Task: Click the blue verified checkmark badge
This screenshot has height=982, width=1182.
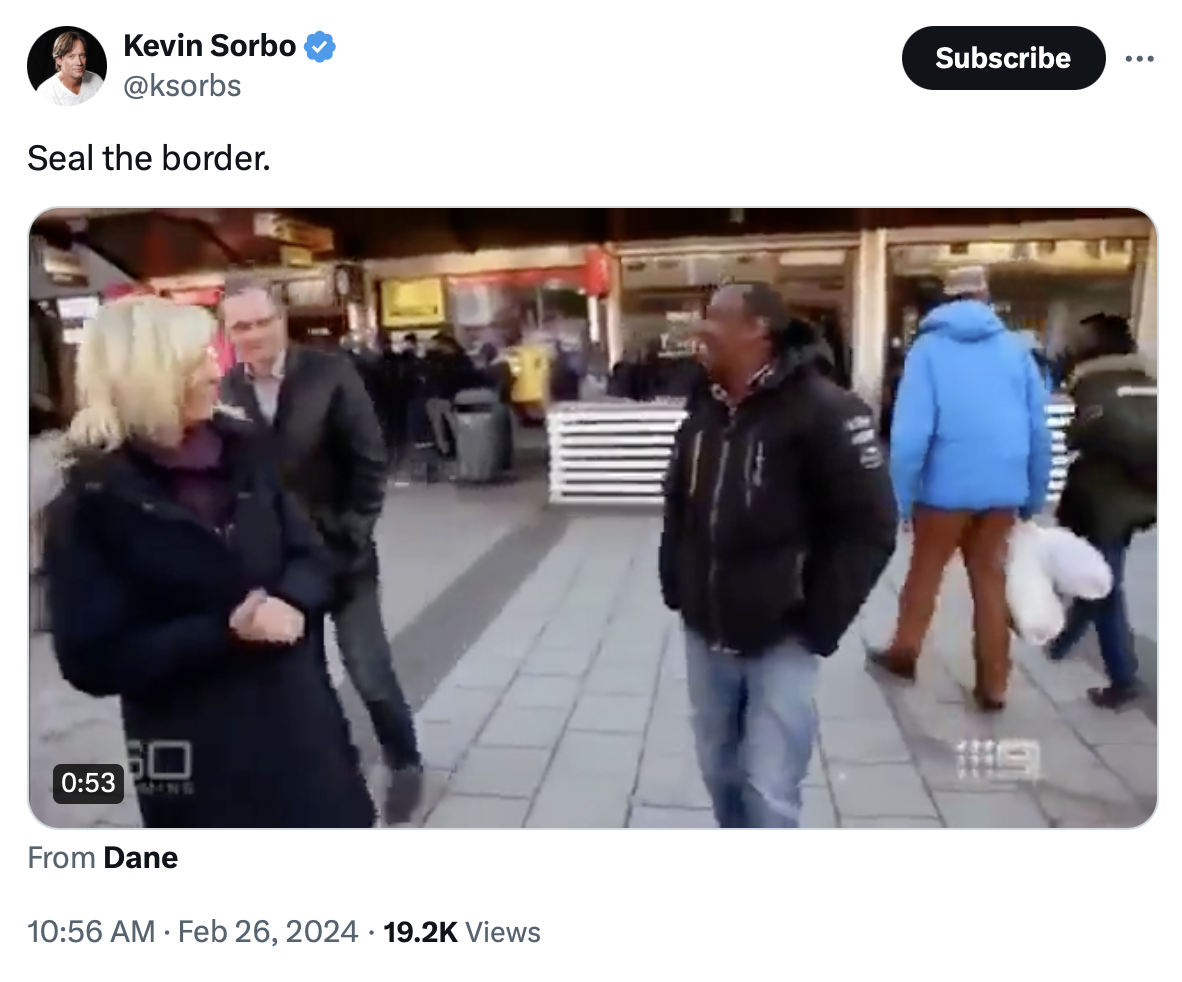Action: (x=320, y=47)
